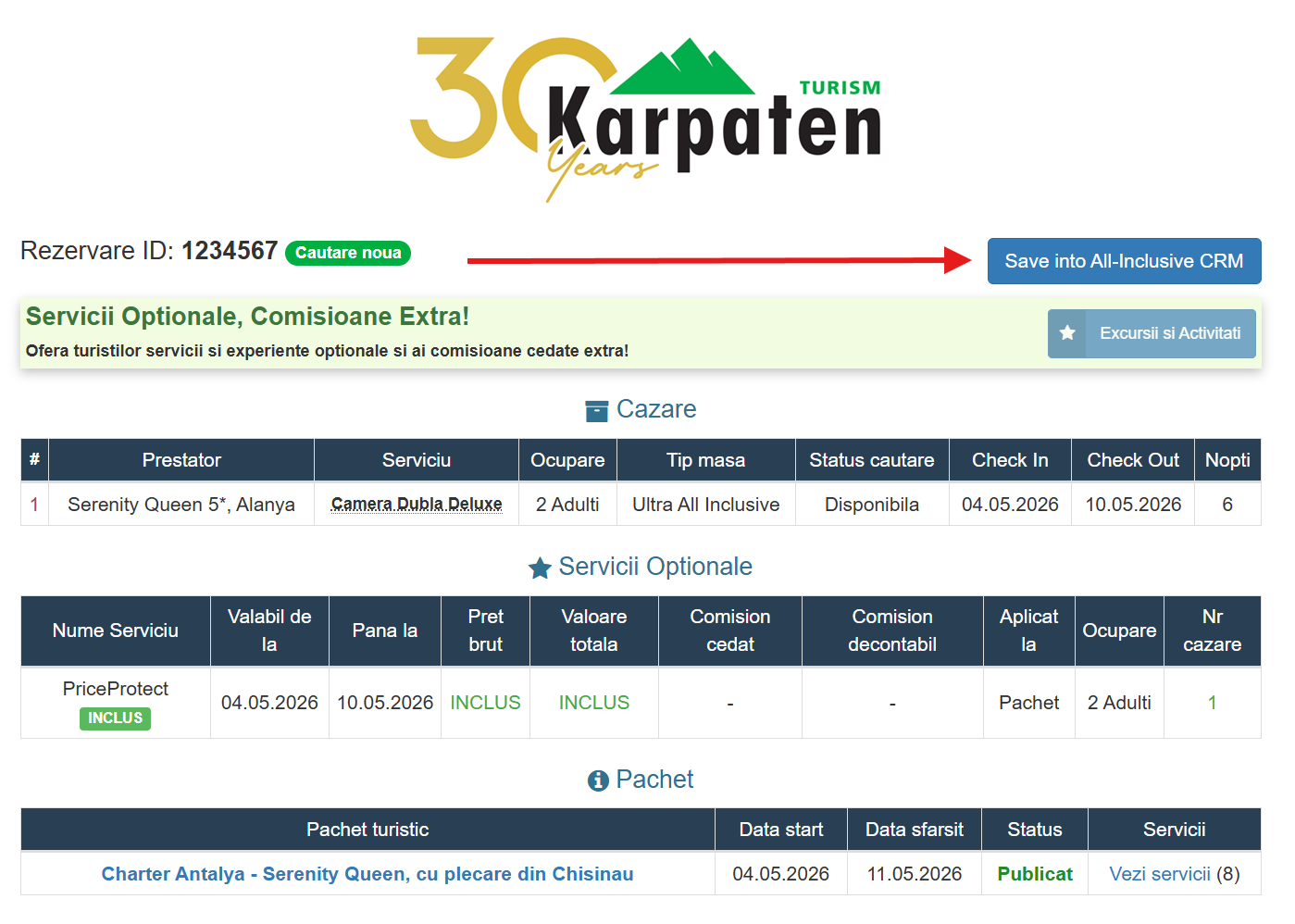Screen dimensions: 1295x924
Task: Click the Publicat status in Pachet table
Action: (x=1035, y=874)
